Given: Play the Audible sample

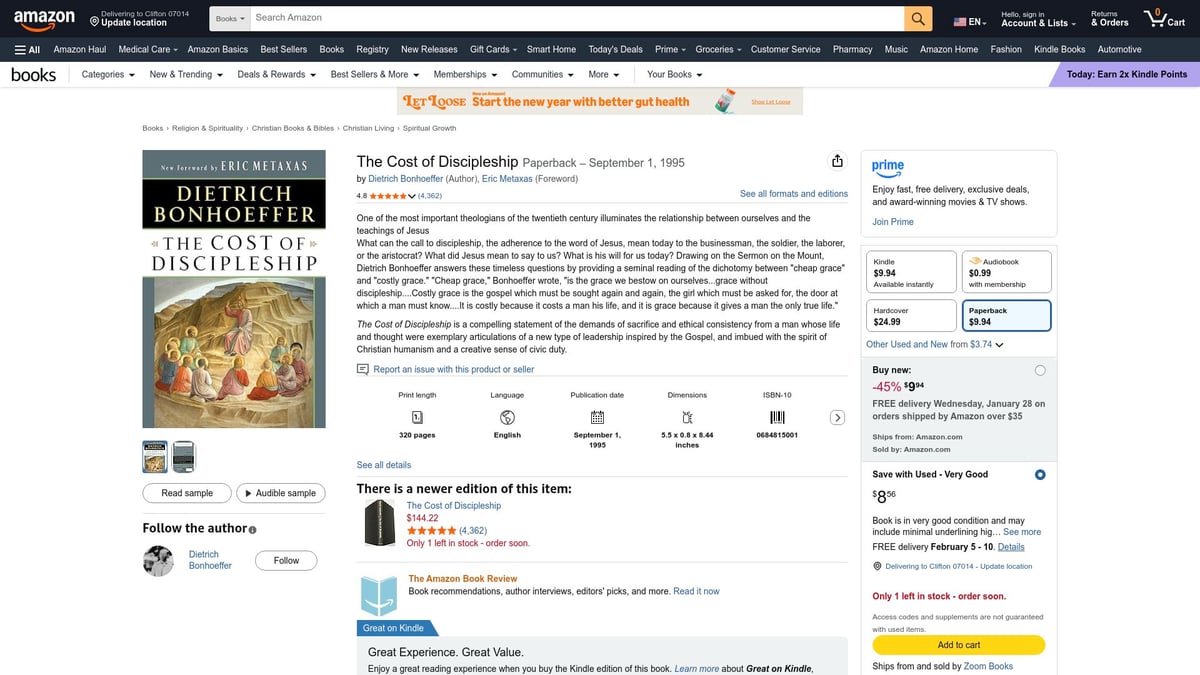Looking at the screenshot, I should 281,493.
